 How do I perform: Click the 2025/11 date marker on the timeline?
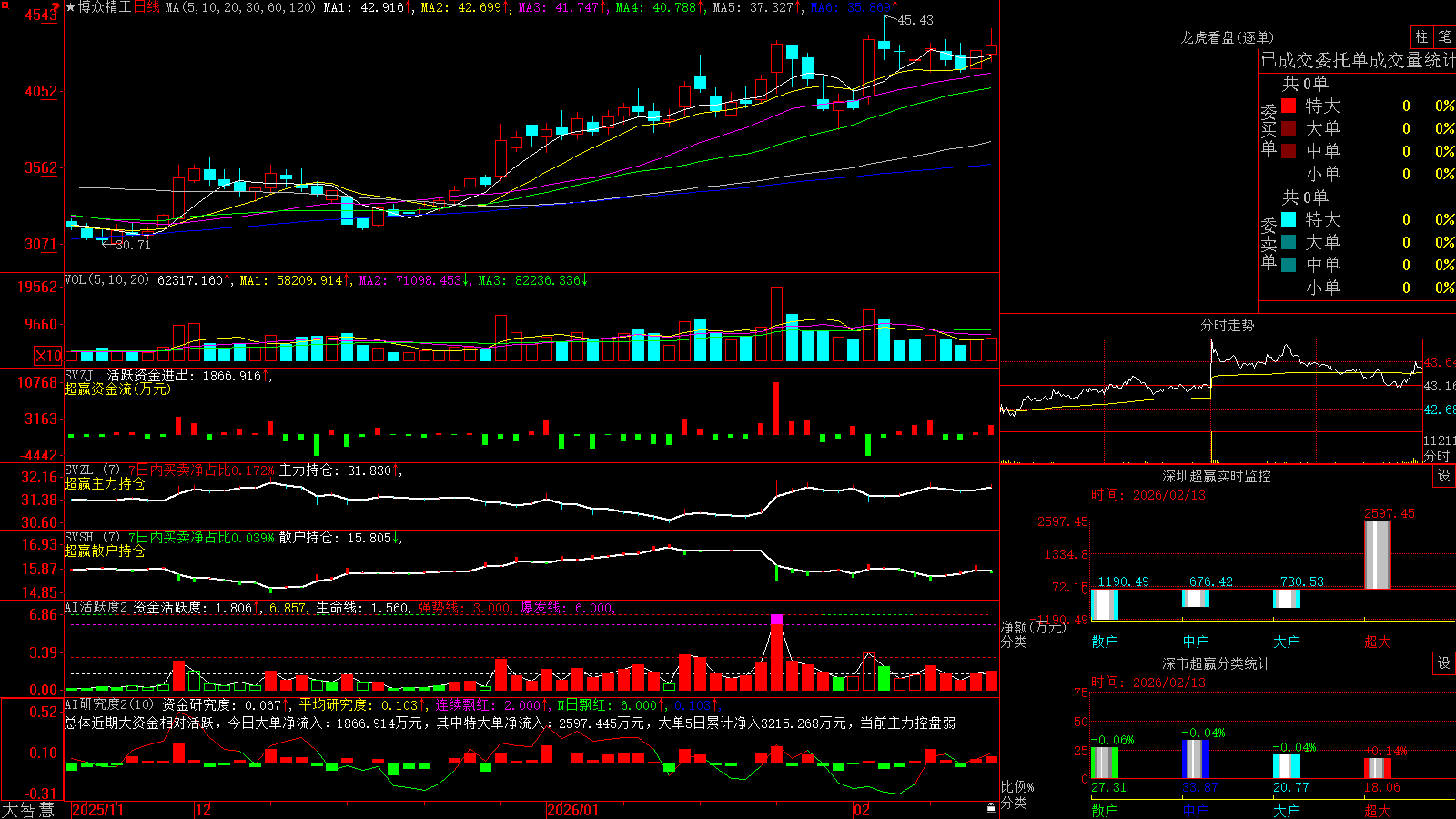[97, 810]
